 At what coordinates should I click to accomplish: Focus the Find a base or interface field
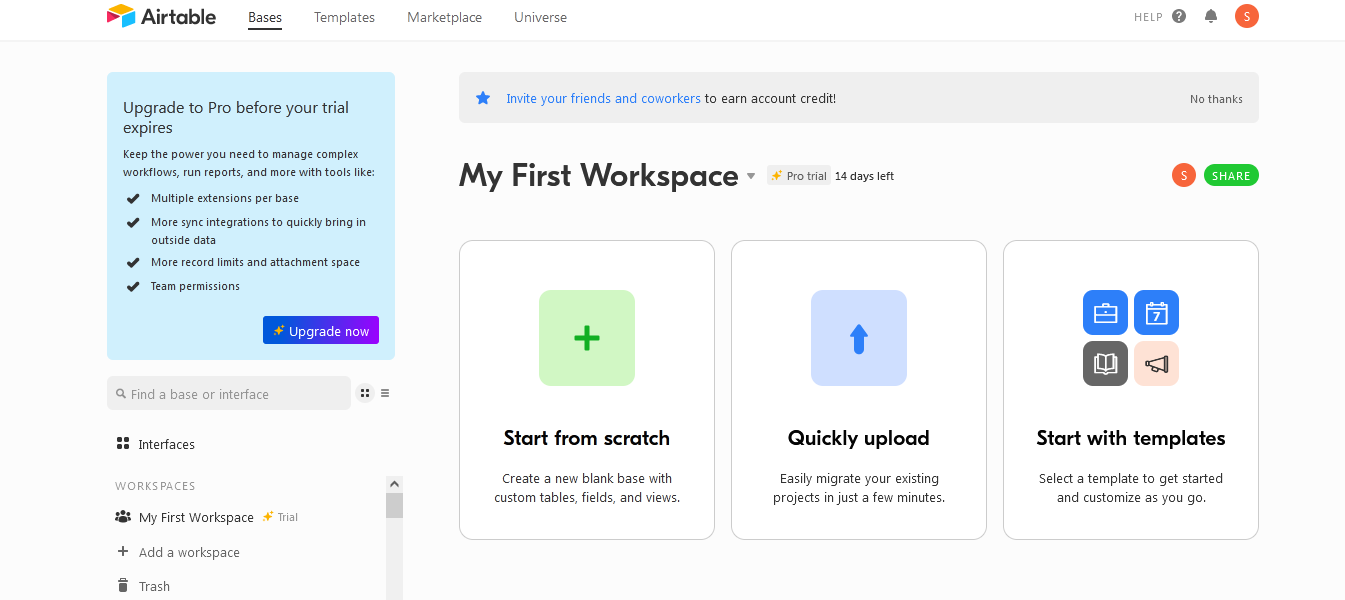(x=229, y=393)
